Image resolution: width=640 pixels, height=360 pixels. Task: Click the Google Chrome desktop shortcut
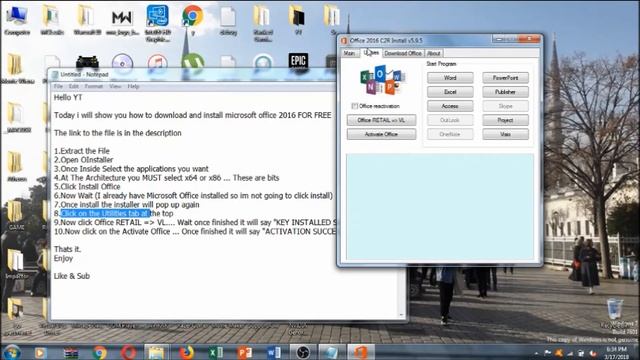pos(192,20)
